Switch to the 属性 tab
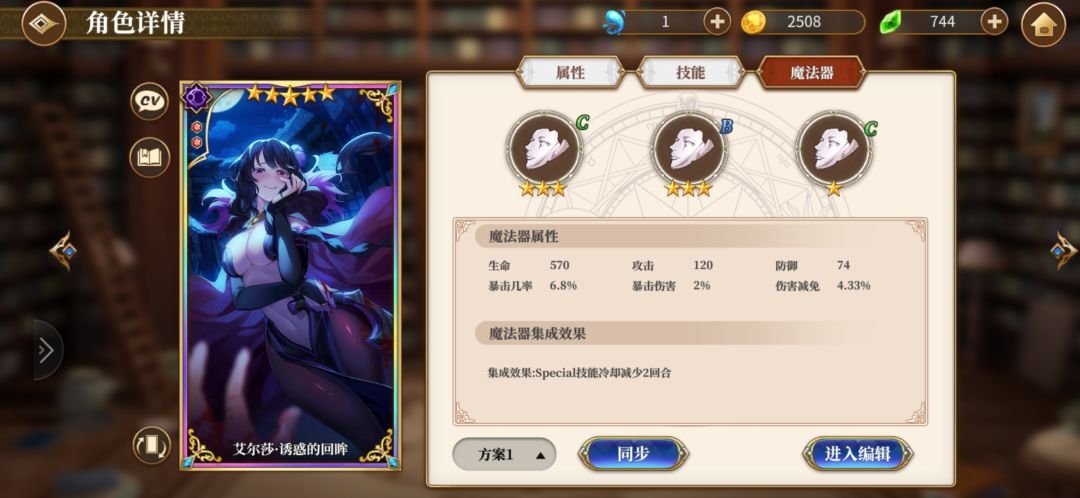Image resolution: width=1080 pixels, height=498 pixels. [x=570, y=72]
